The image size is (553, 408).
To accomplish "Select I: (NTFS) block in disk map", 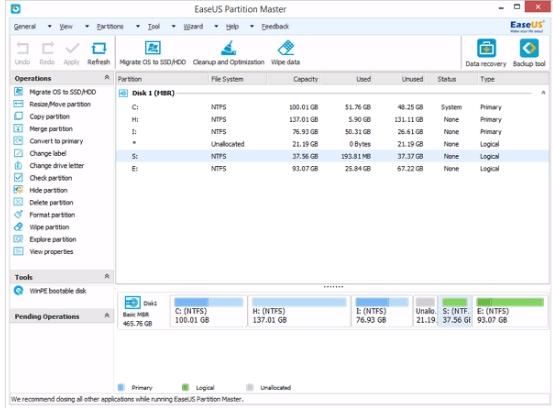I will [x=382, y=311].
